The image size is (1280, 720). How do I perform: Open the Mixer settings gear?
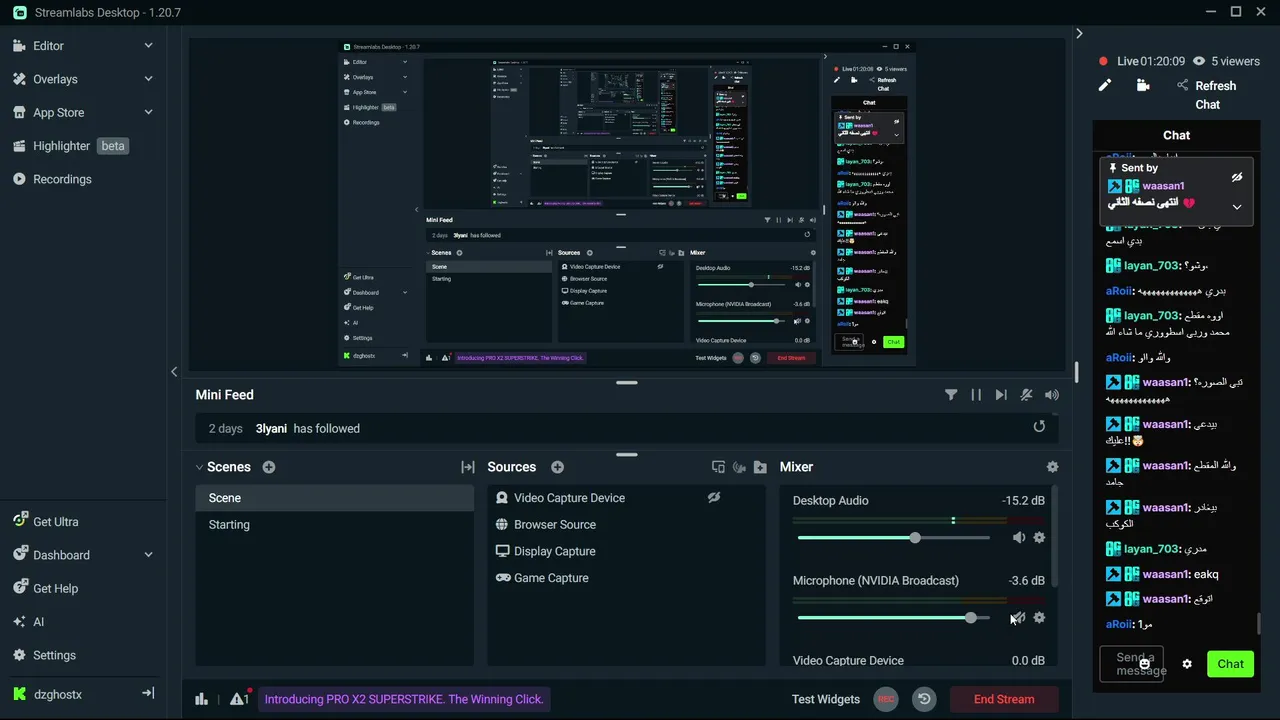point(1052,467)
